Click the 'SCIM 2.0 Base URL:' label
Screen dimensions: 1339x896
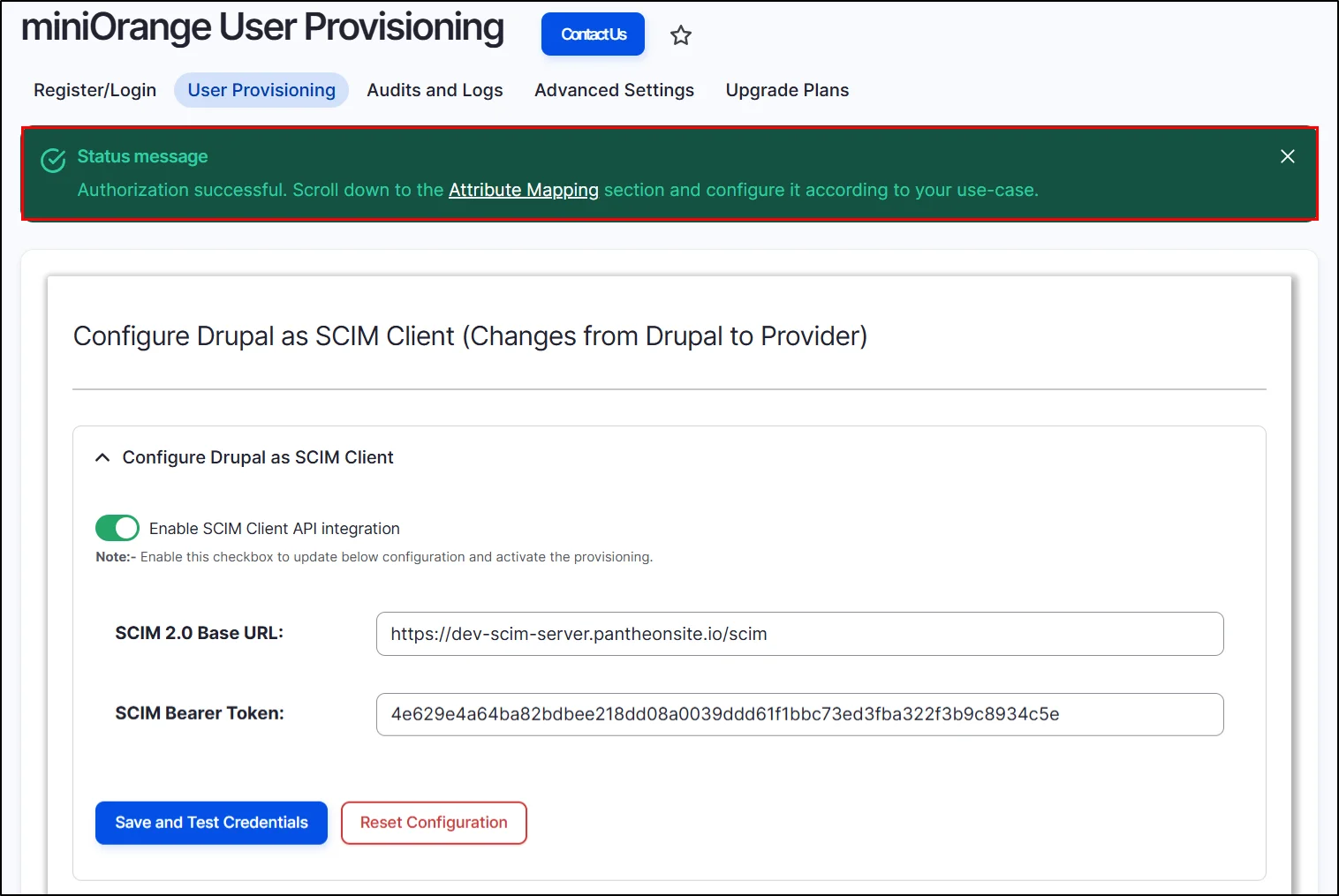click(200, 633)
